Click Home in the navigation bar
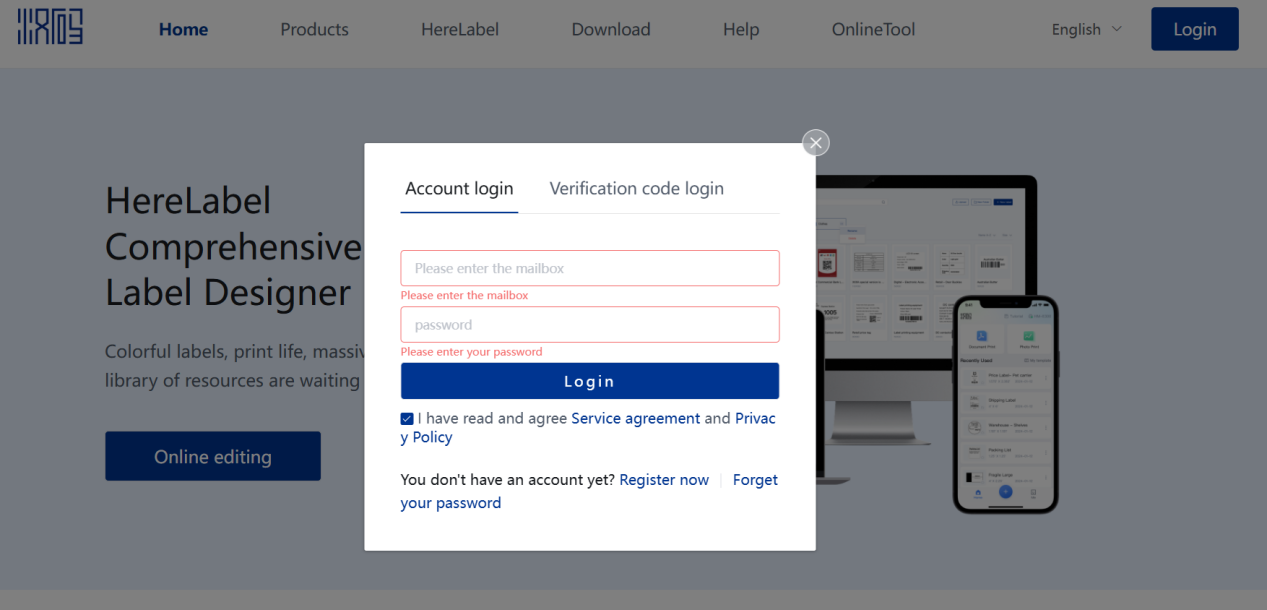This screenshot has width=1267, height=610. (x=183, y=29)
